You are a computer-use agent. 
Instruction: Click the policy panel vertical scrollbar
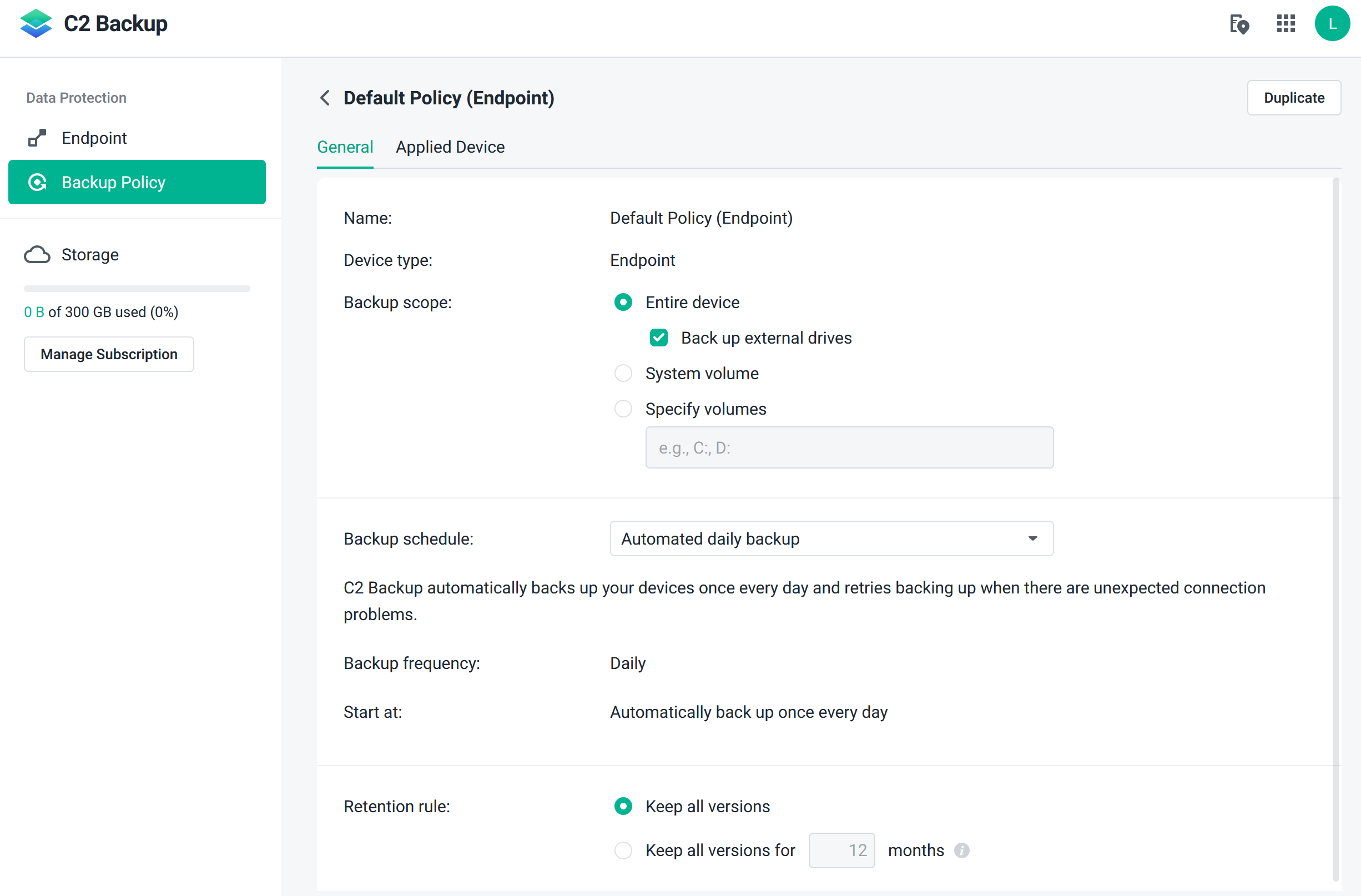1335,530
